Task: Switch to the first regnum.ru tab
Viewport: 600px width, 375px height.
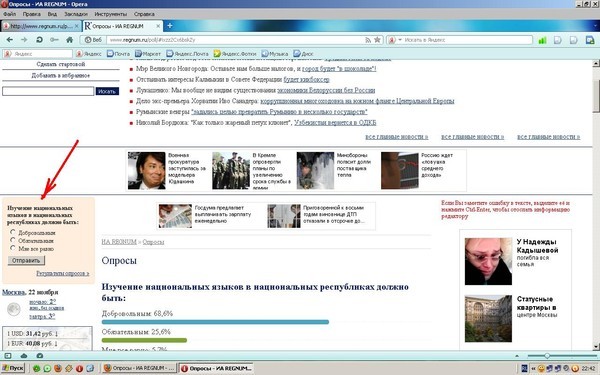Action: [x=40, y=26]
